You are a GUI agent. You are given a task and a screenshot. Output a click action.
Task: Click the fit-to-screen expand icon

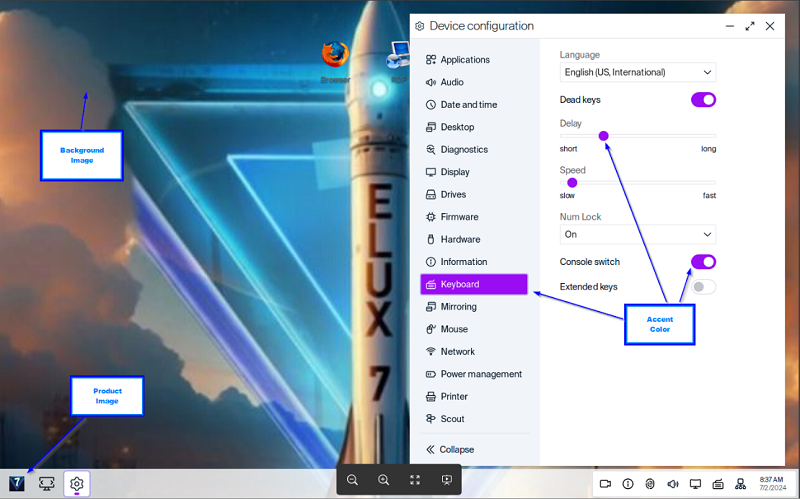pyautogui.click(x=415, y=480)
